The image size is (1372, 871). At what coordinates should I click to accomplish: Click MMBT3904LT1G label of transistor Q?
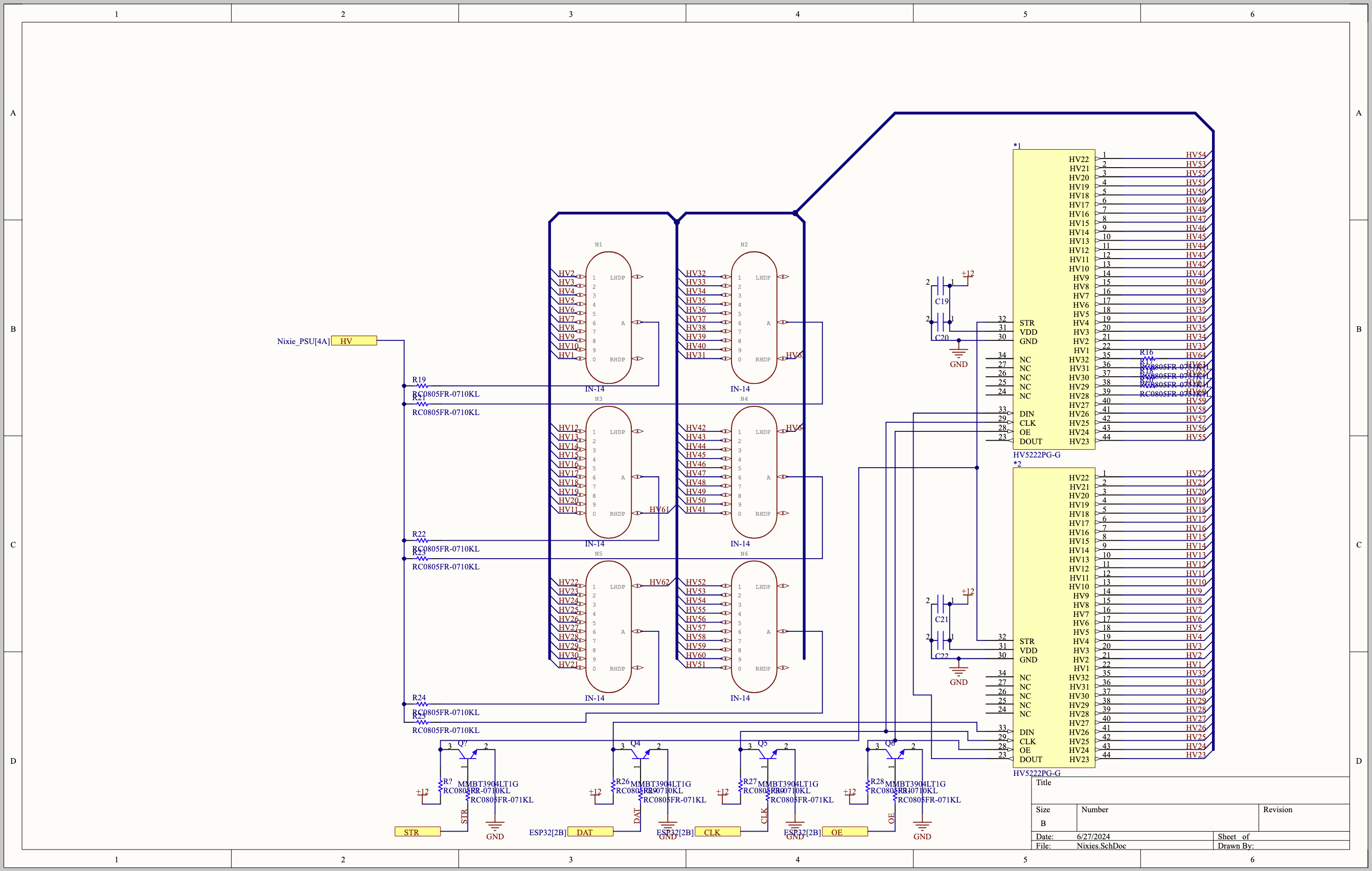pos(488,785)
